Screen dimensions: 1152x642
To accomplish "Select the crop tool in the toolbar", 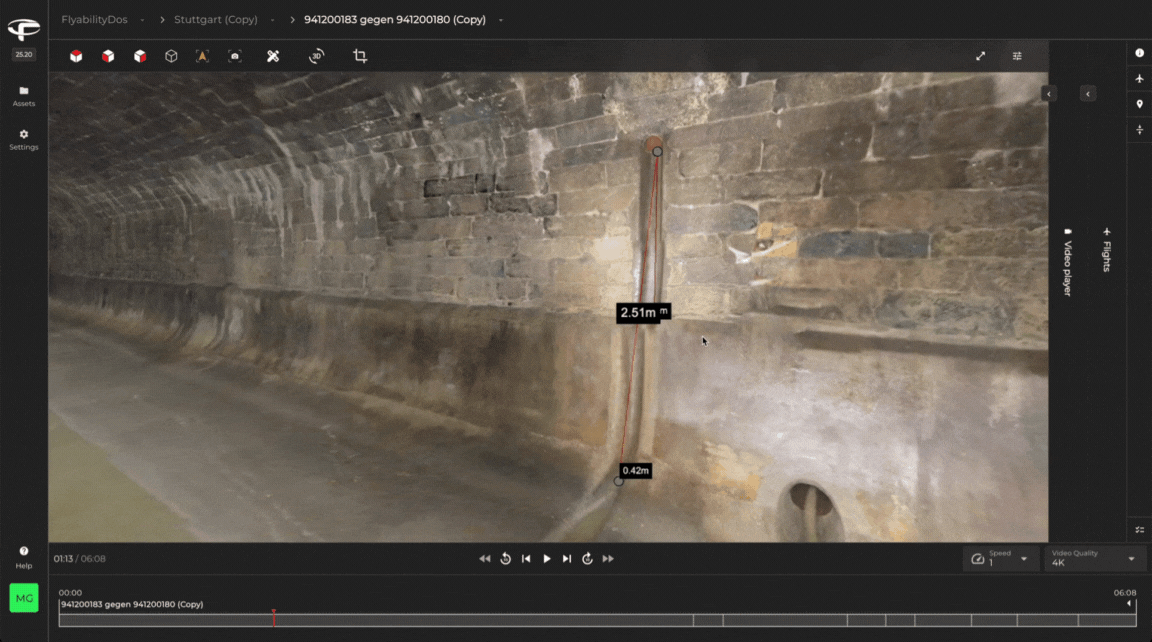I will click(360, 56).
